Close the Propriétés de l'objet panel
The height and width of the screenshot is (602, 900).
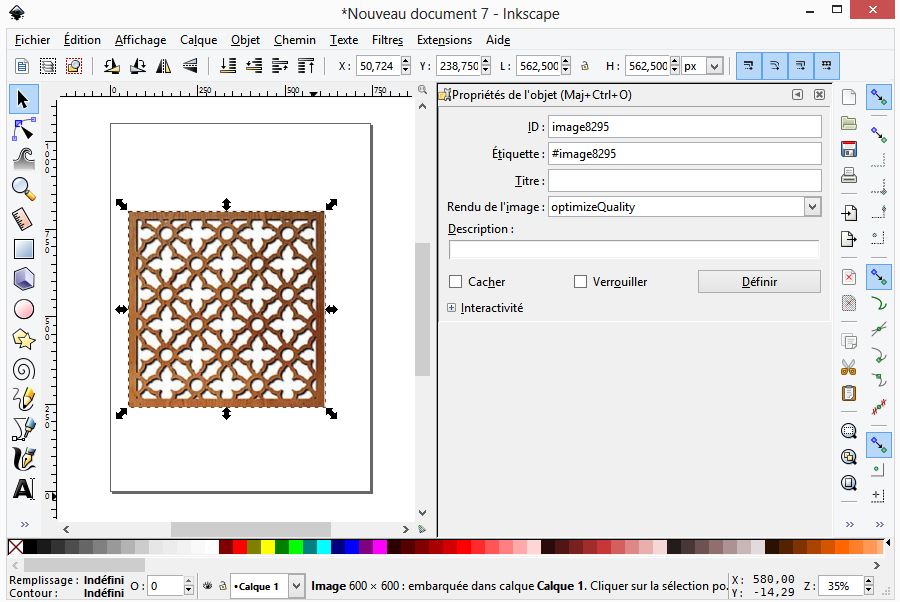(x=819, y=95)
